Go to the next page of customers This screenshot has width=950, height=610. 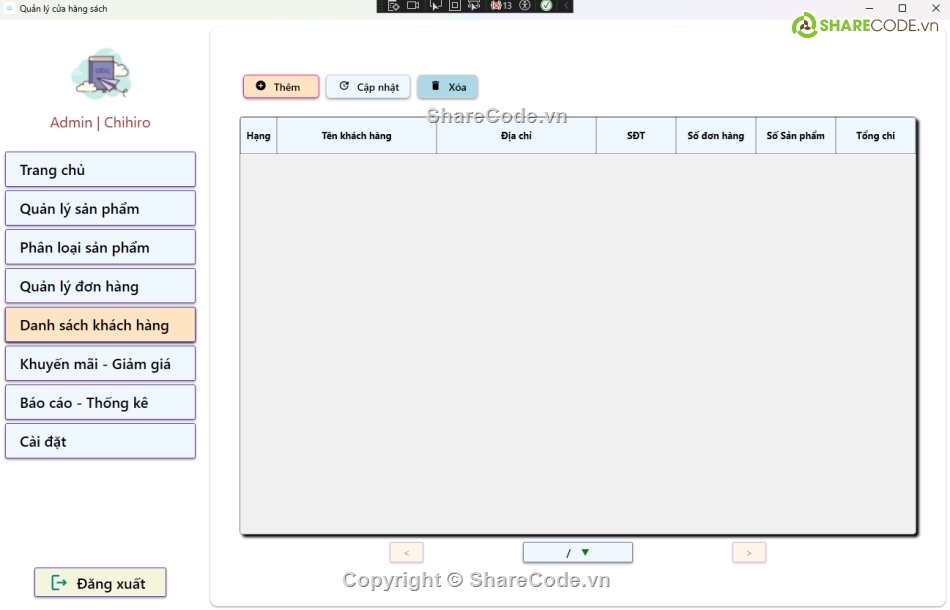(x=749, y=552)
